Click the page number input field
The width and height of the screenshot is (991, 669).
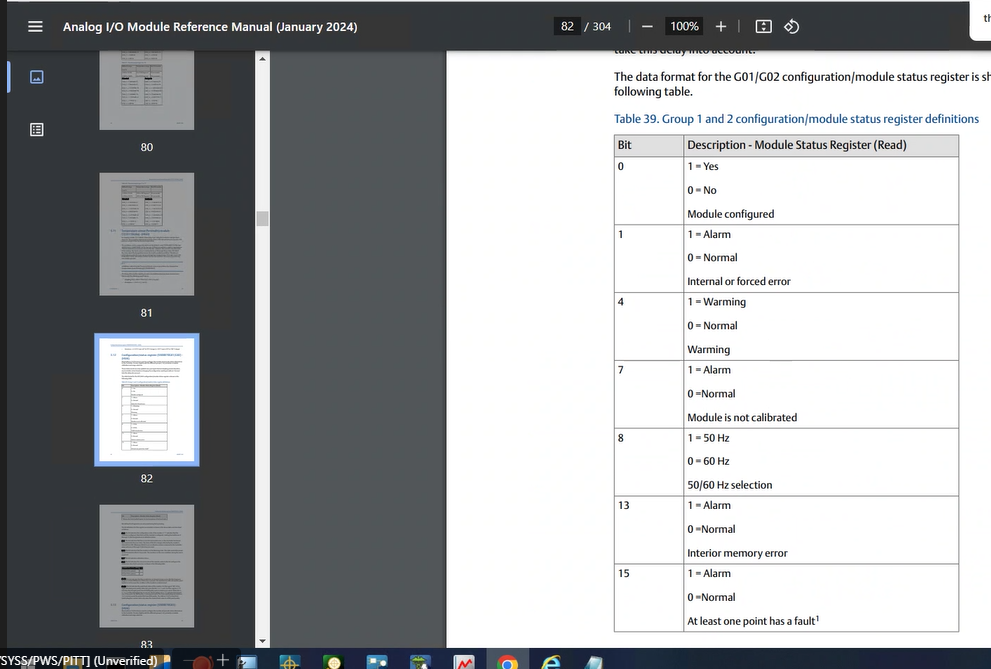[x=567, y=27]
